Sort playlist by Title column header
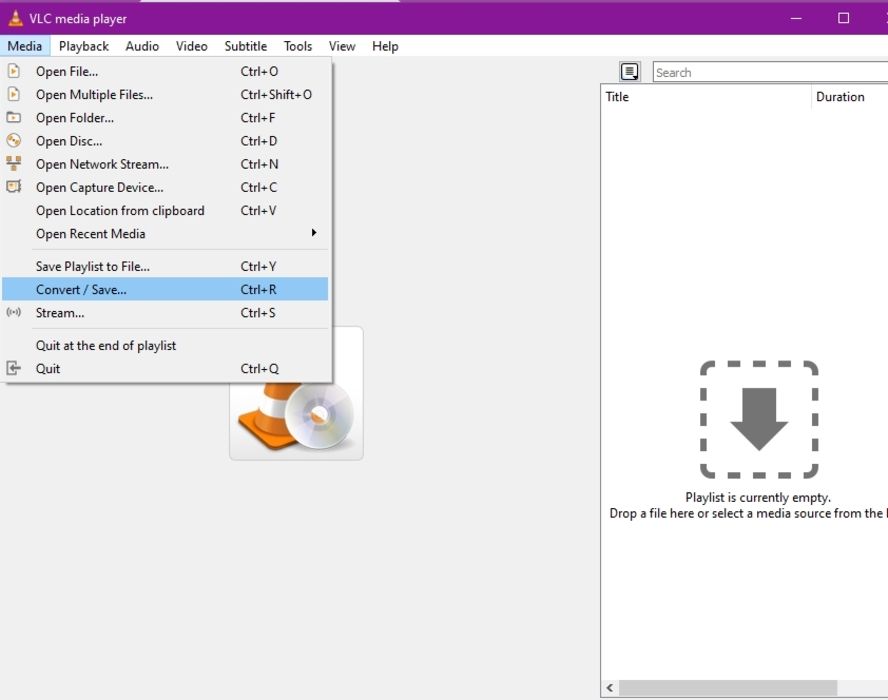888x700 pixels. [x=706, y=97]
